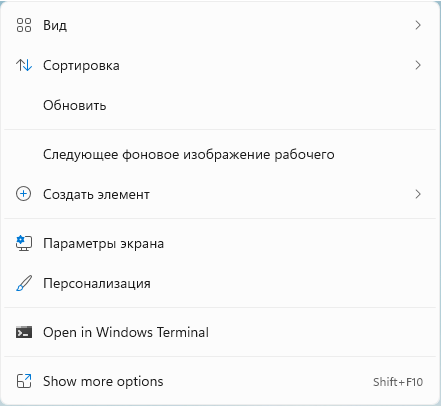Open Параметры экрана
The width and height of the screenshot is (441, 406).
tap(220, 243)
